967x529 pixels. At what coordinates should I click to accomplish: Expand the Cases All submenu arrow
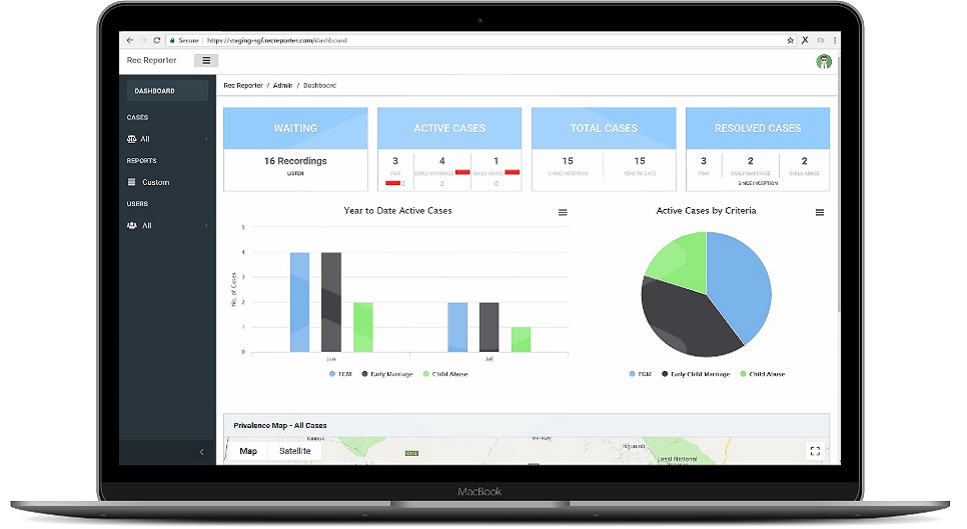206,139
